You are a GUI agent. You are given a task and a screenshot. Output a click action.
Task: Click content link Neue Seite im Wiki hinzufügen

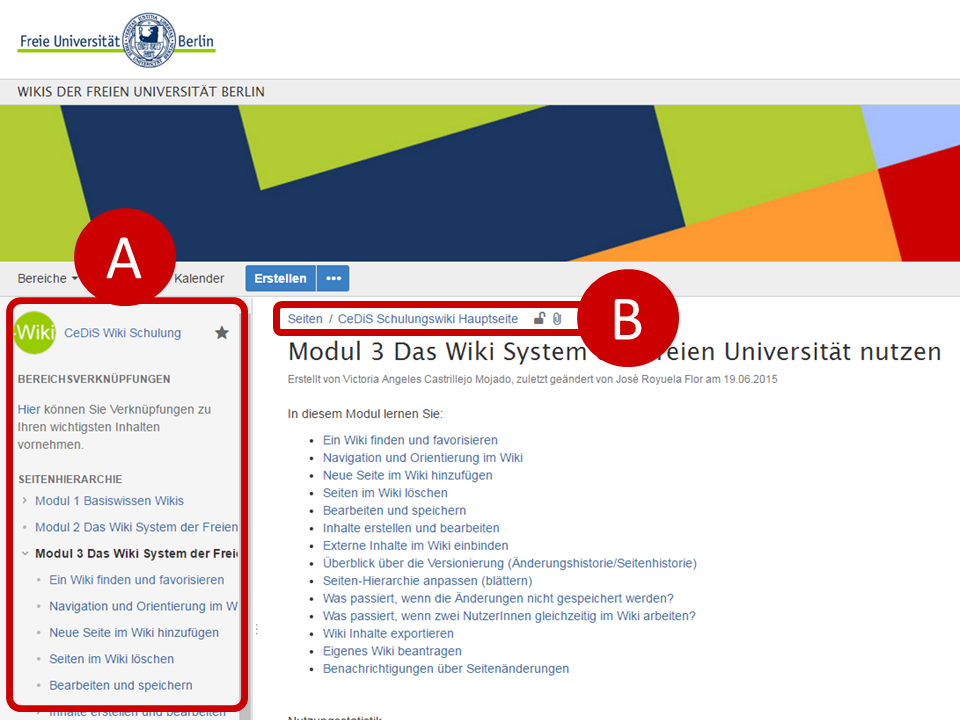coord(408,476)
